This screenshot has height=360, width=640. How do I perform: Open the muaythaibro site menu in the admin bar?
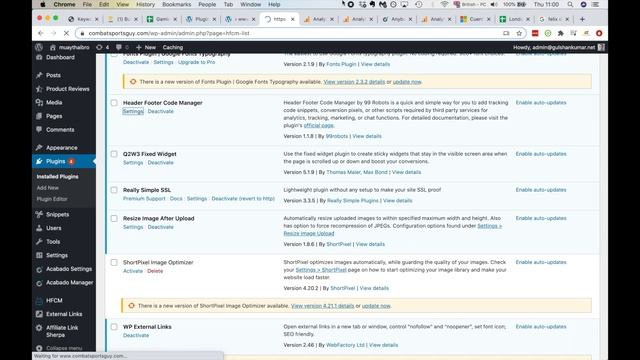(69, 47)
